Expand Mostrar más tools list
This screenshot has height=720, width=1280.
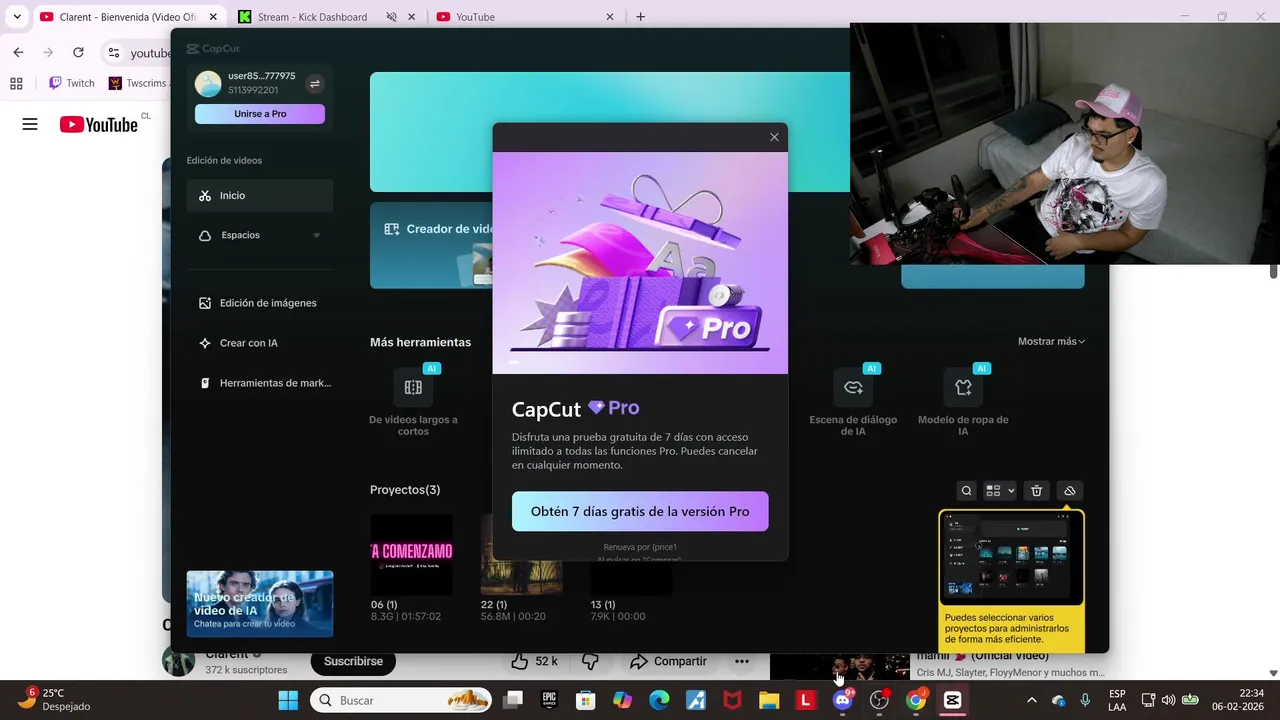pyautogui.click(x=1051, y=342)
